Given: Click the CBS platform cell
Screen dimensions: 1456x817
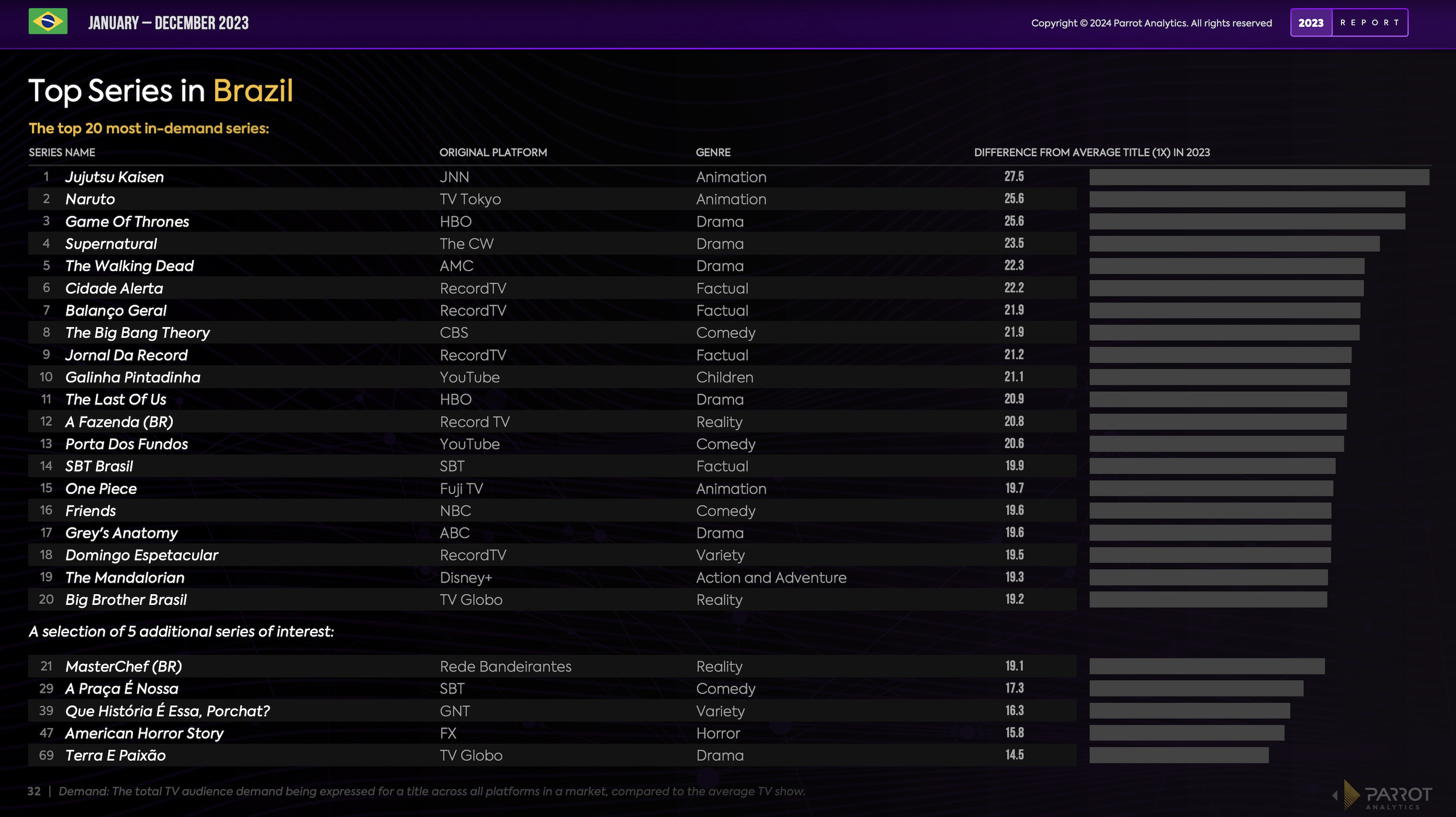Looking at the screenshot, I should tap(454, 333).
